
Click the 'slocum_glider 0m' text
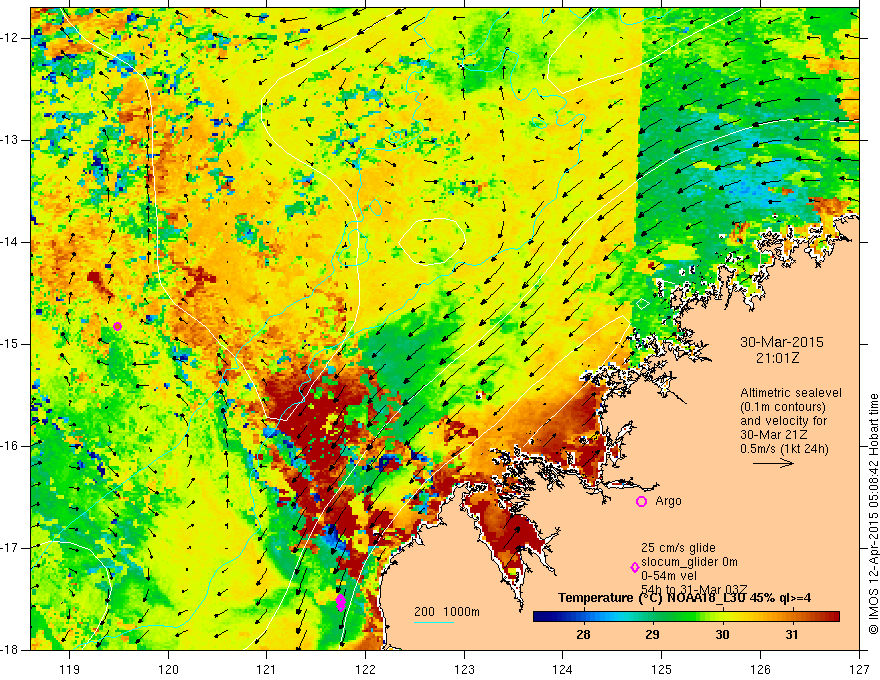(x=689, y=562)
